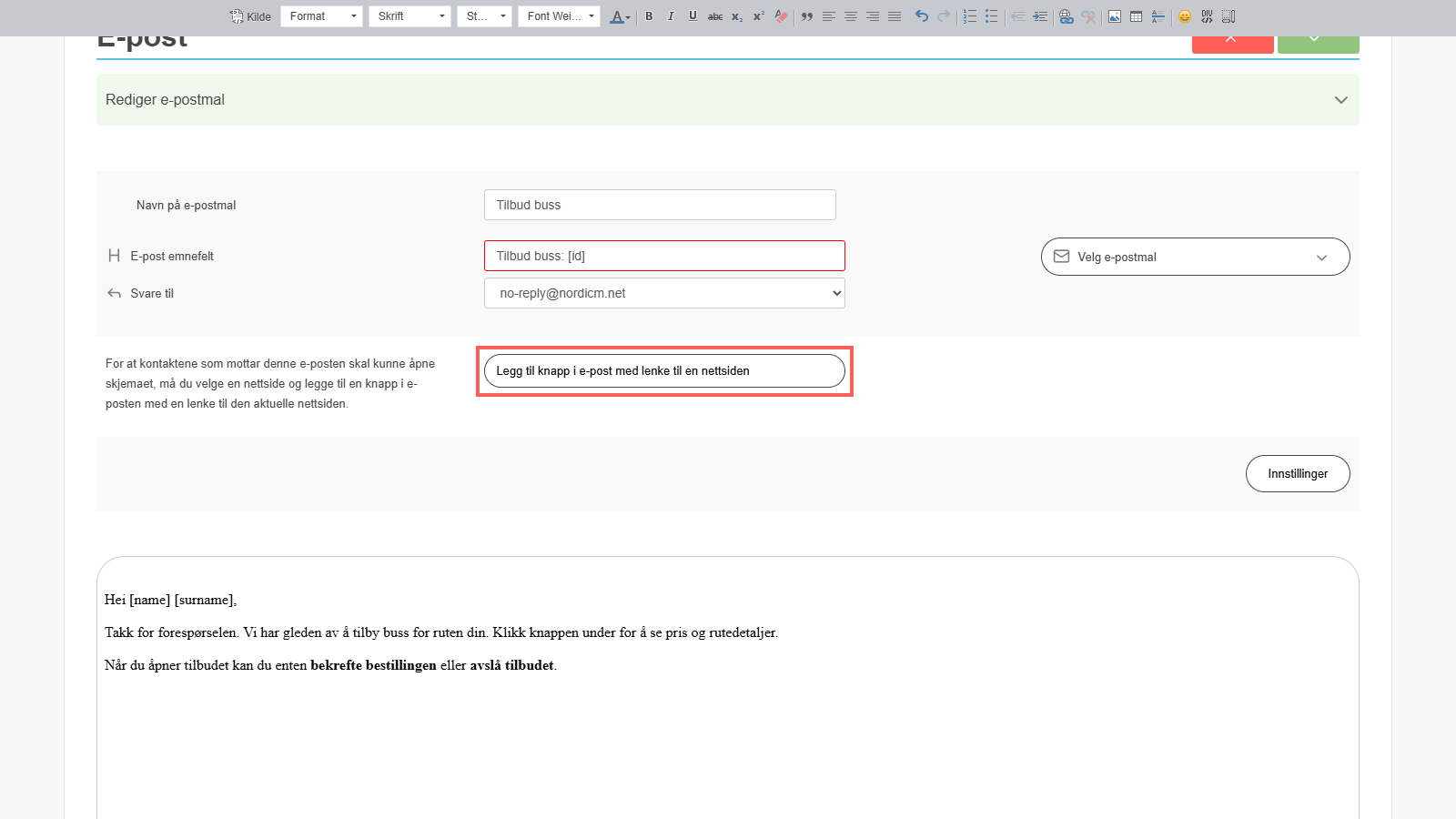Align text right

tap(873, 16)
